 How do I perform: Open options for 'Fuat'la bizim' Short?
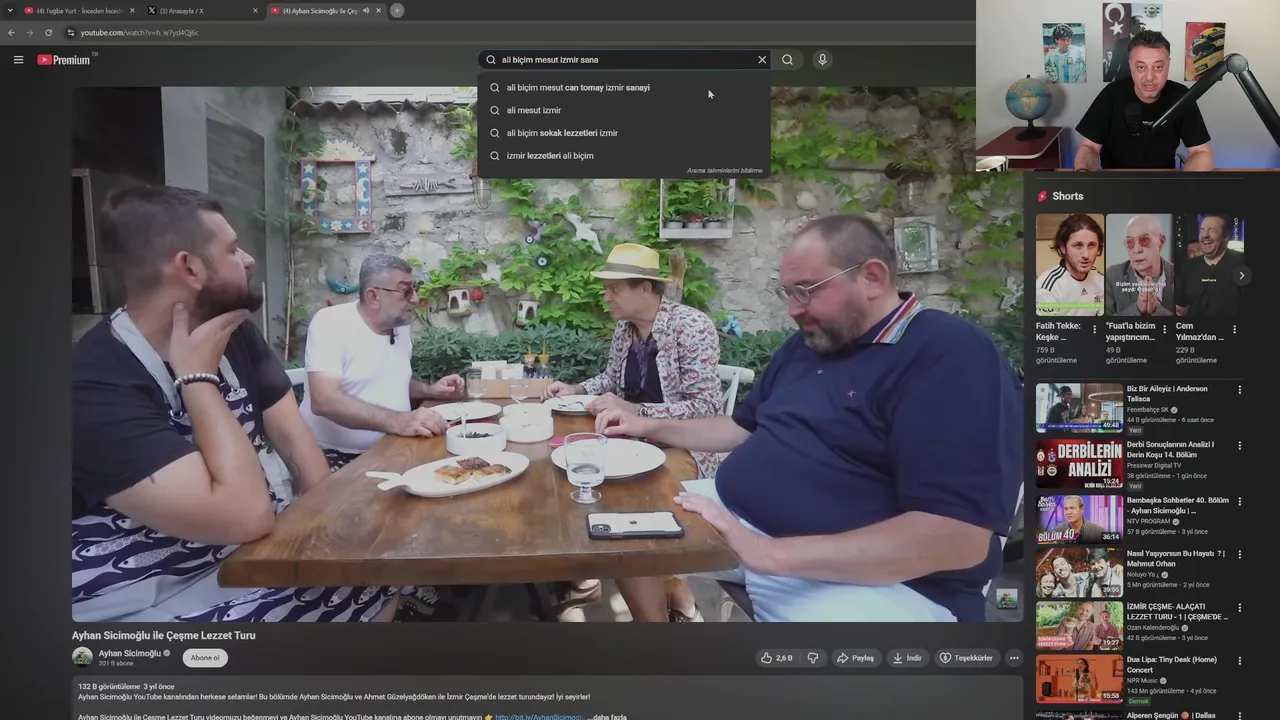[x=1164, y=329]
